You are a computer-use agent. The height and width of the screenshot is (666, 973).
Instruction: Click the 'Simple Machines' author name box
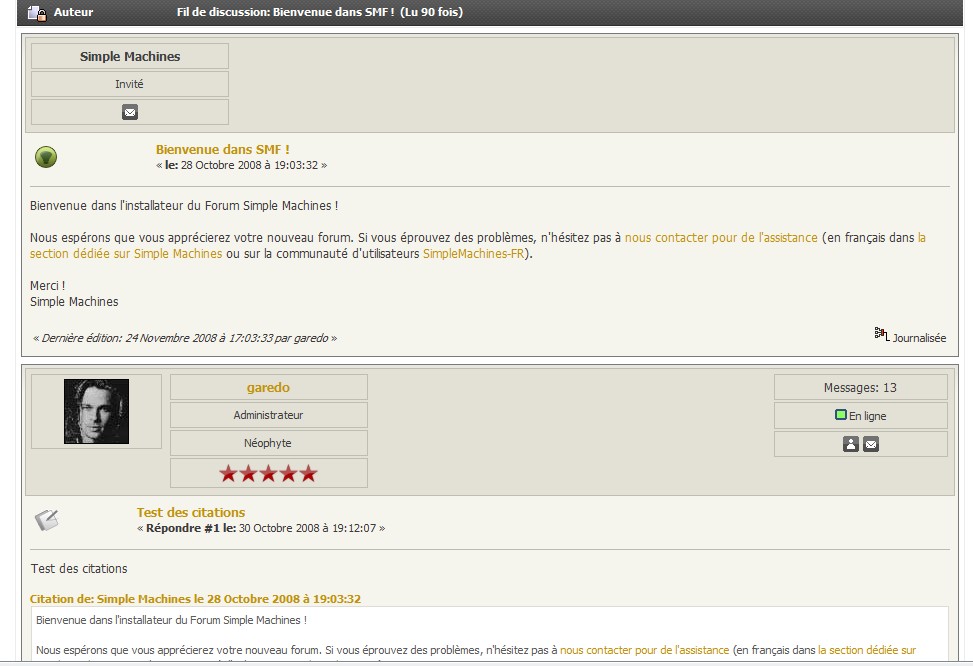[x=130, y=56]
